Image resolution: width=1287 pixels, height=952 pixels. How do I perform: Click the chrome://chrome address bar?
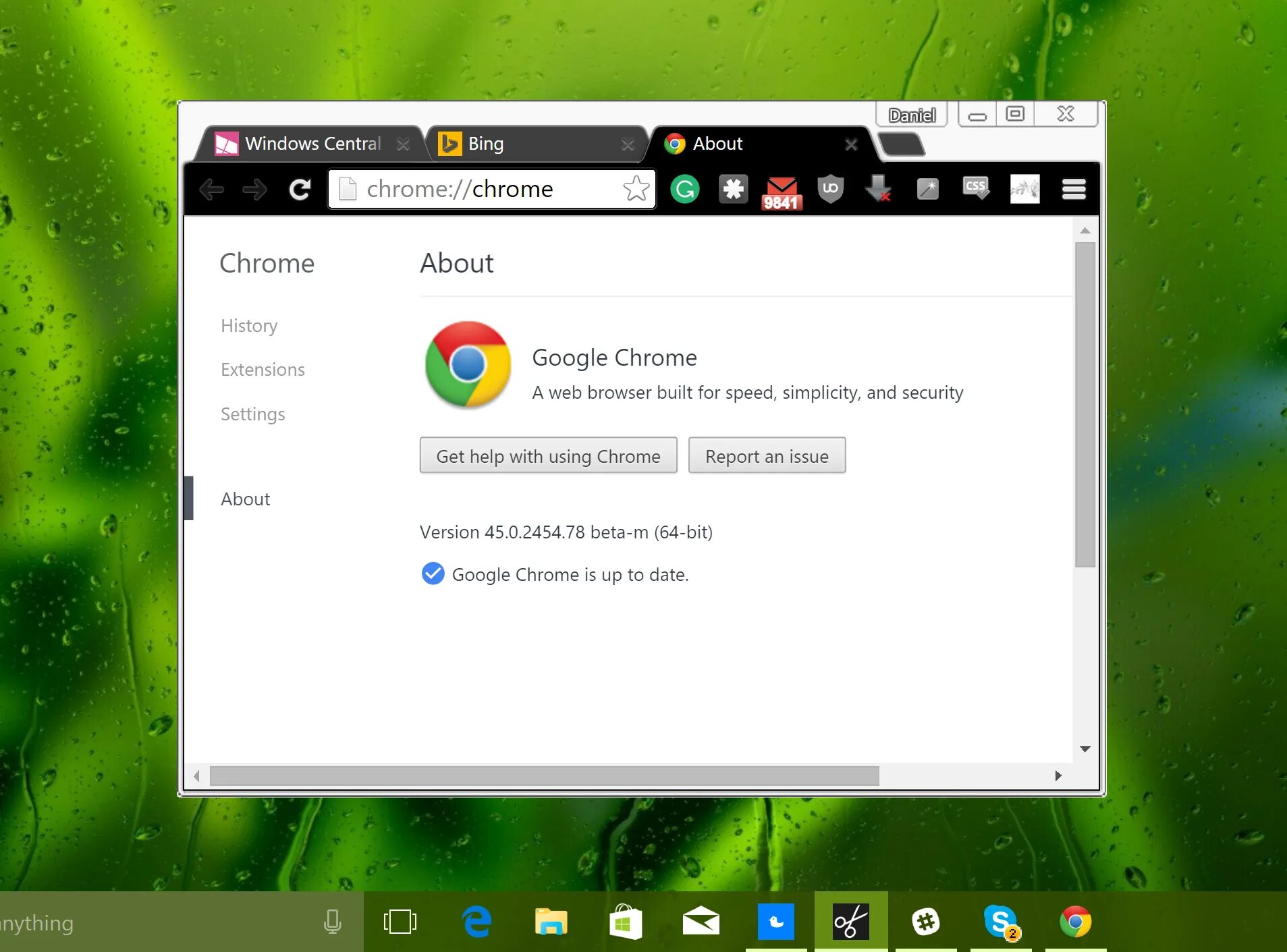click(x=491, y=189)
